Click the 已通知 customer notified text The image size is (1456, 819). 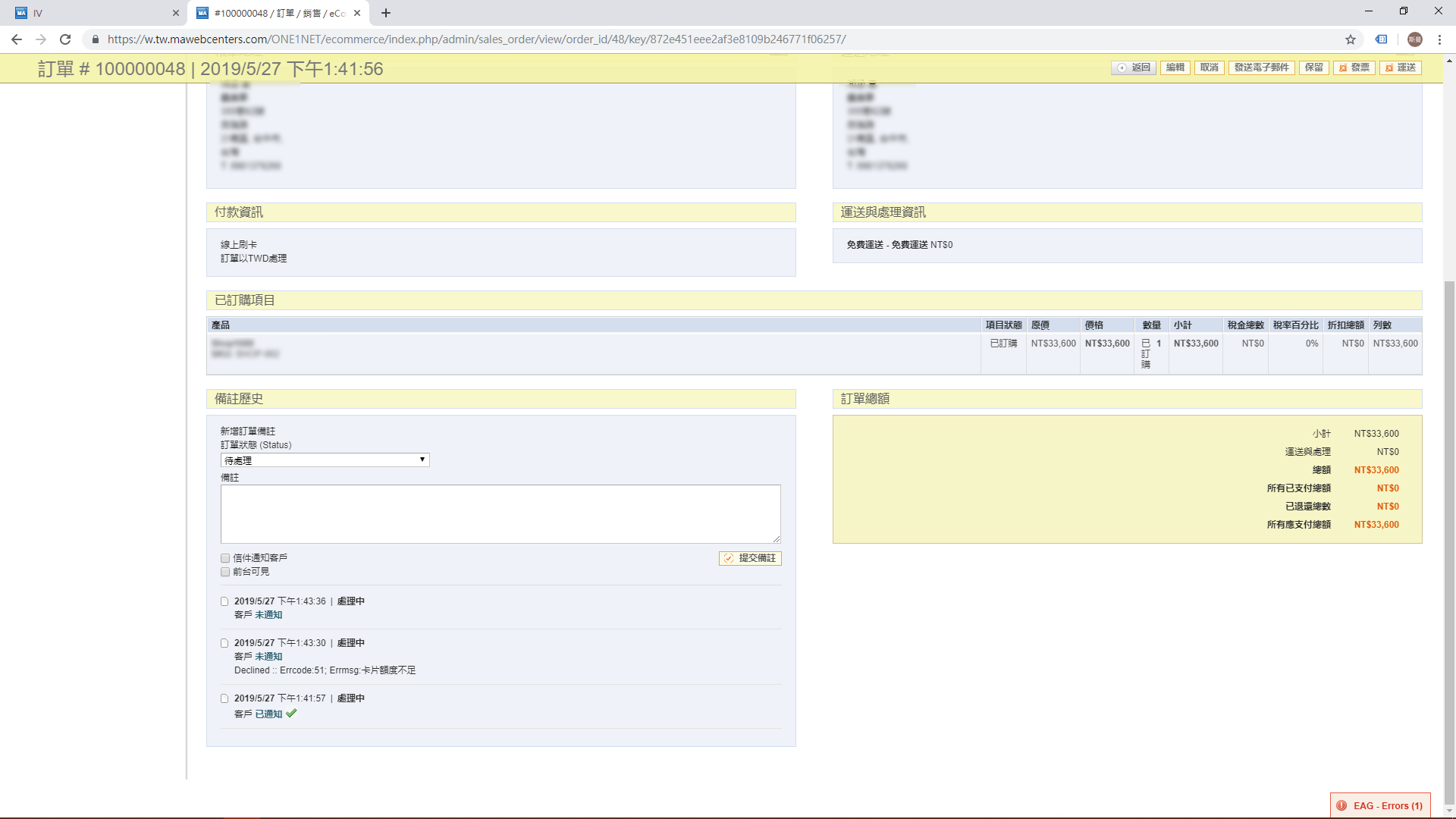[x=268, y=714]
